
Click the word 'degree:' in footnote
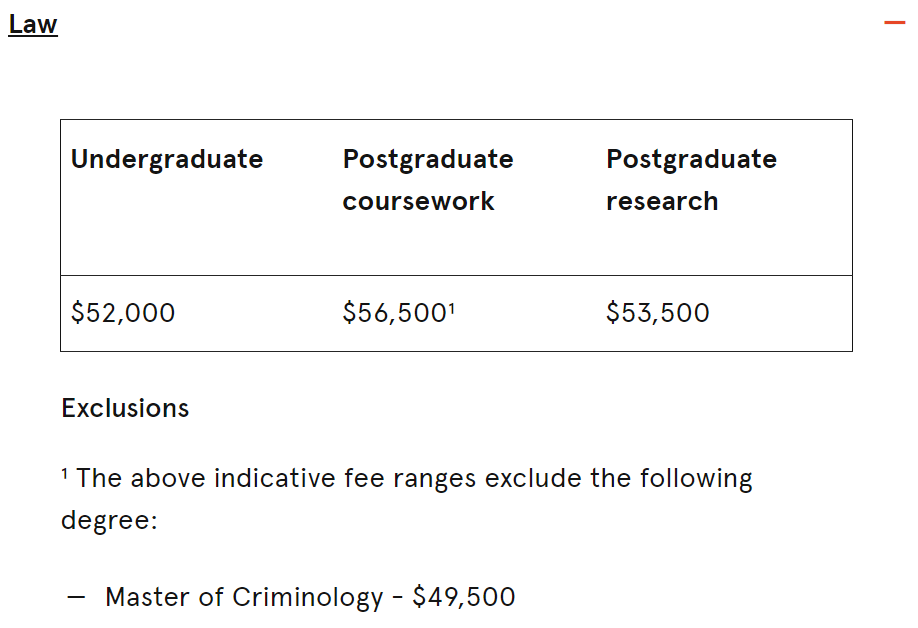coord(109,520)
